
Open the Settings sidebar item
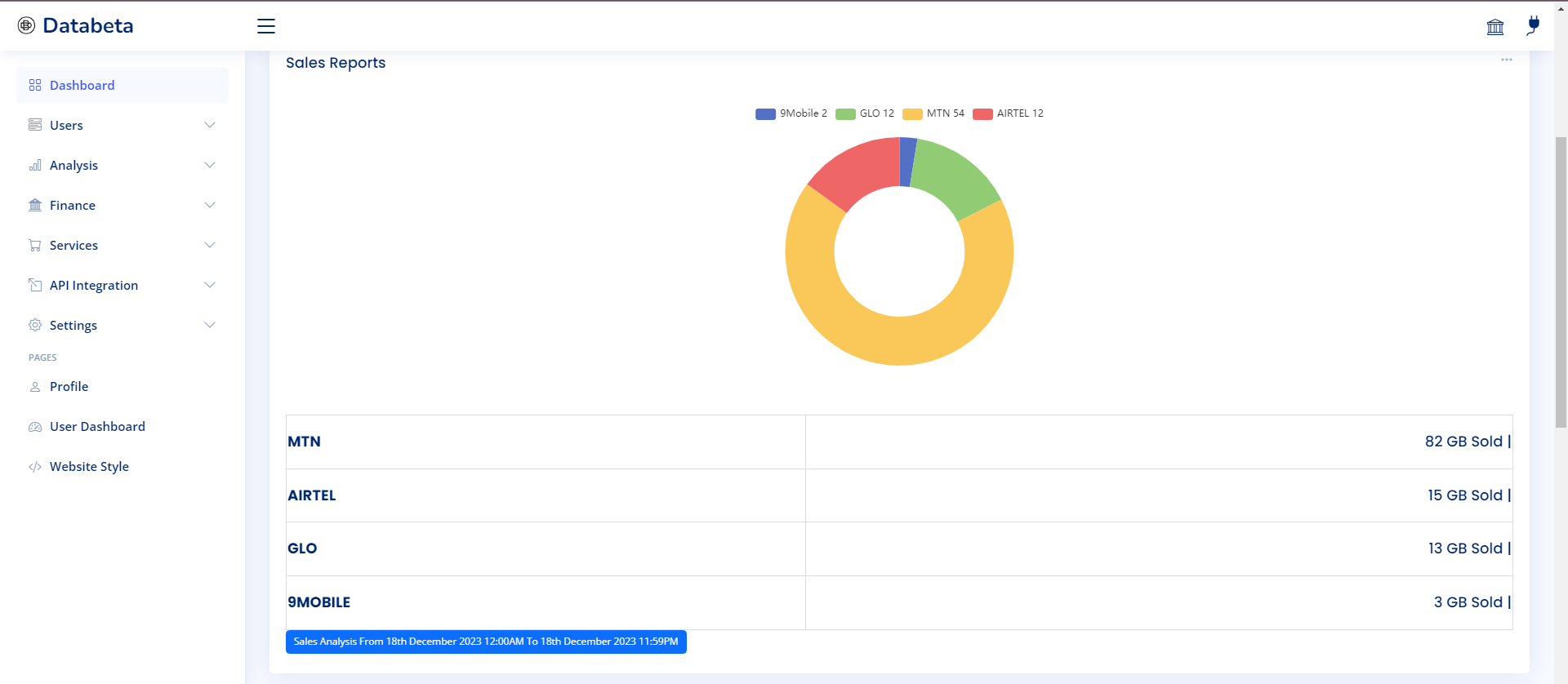click(x=73, y=325)
